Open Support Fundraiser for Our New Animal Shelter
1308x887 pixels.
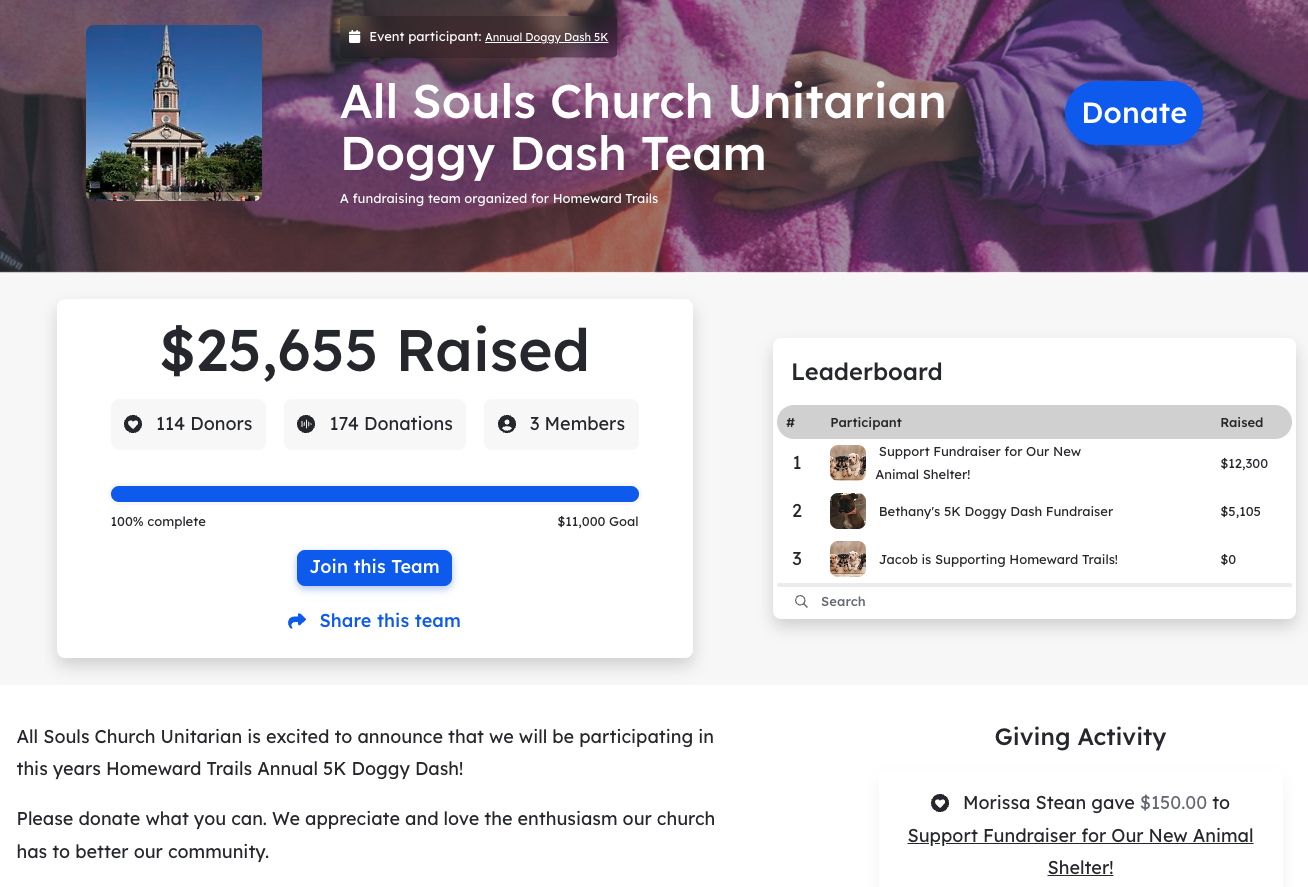pyautogui.click(x=980, y=462)
